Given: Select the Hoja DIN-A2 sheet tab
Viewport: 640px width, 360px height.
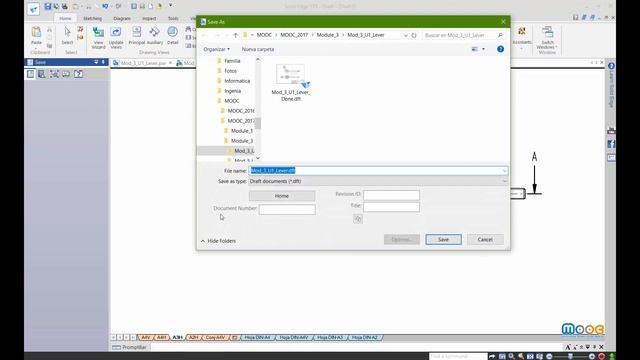Looking at the screenshot, I should pyautogui.click(x=364, y=338).
